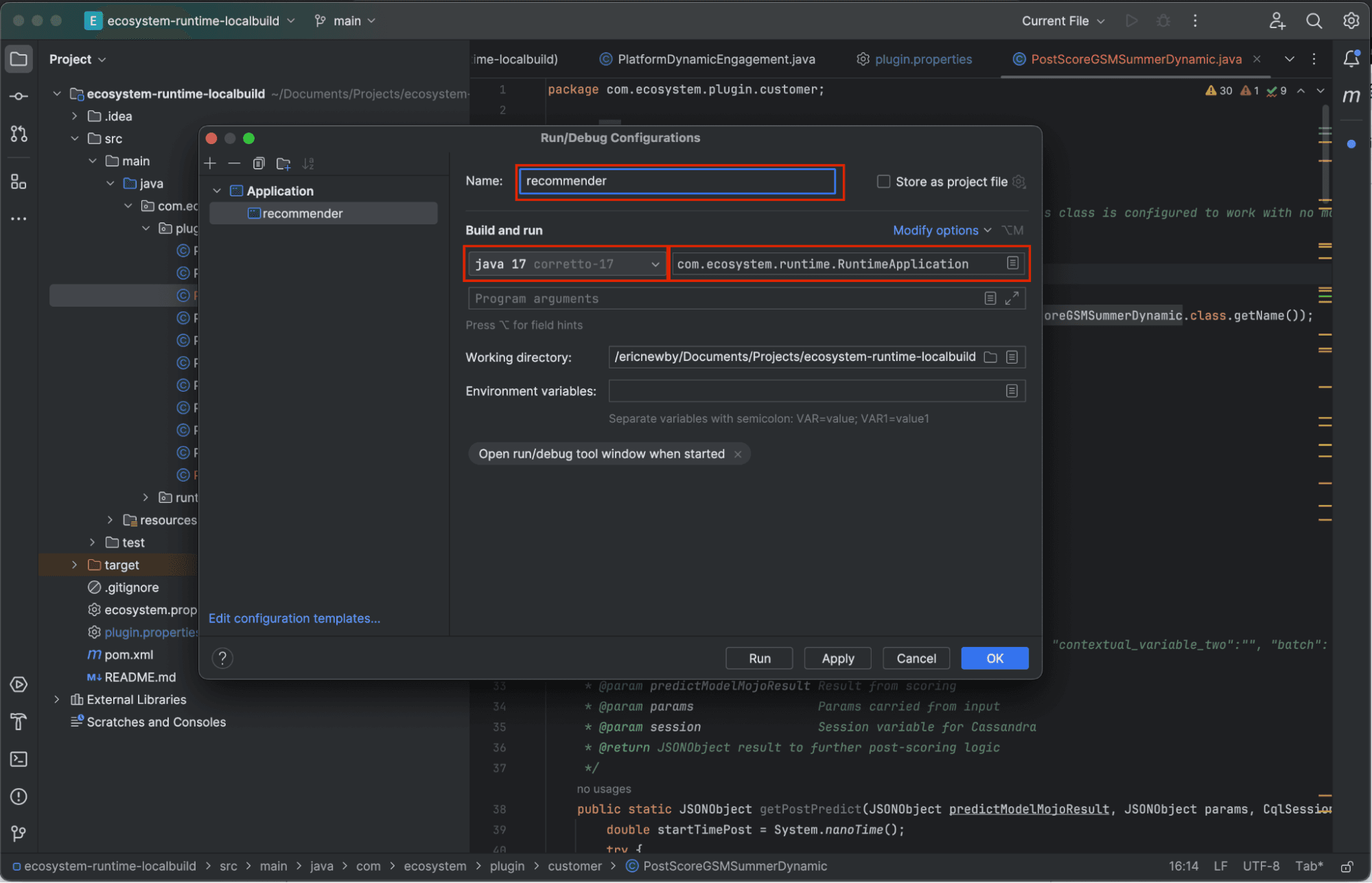Switch to the plugin.properties tab
The height and width of the screenshot is (883, 1372).
coord(922,59)
